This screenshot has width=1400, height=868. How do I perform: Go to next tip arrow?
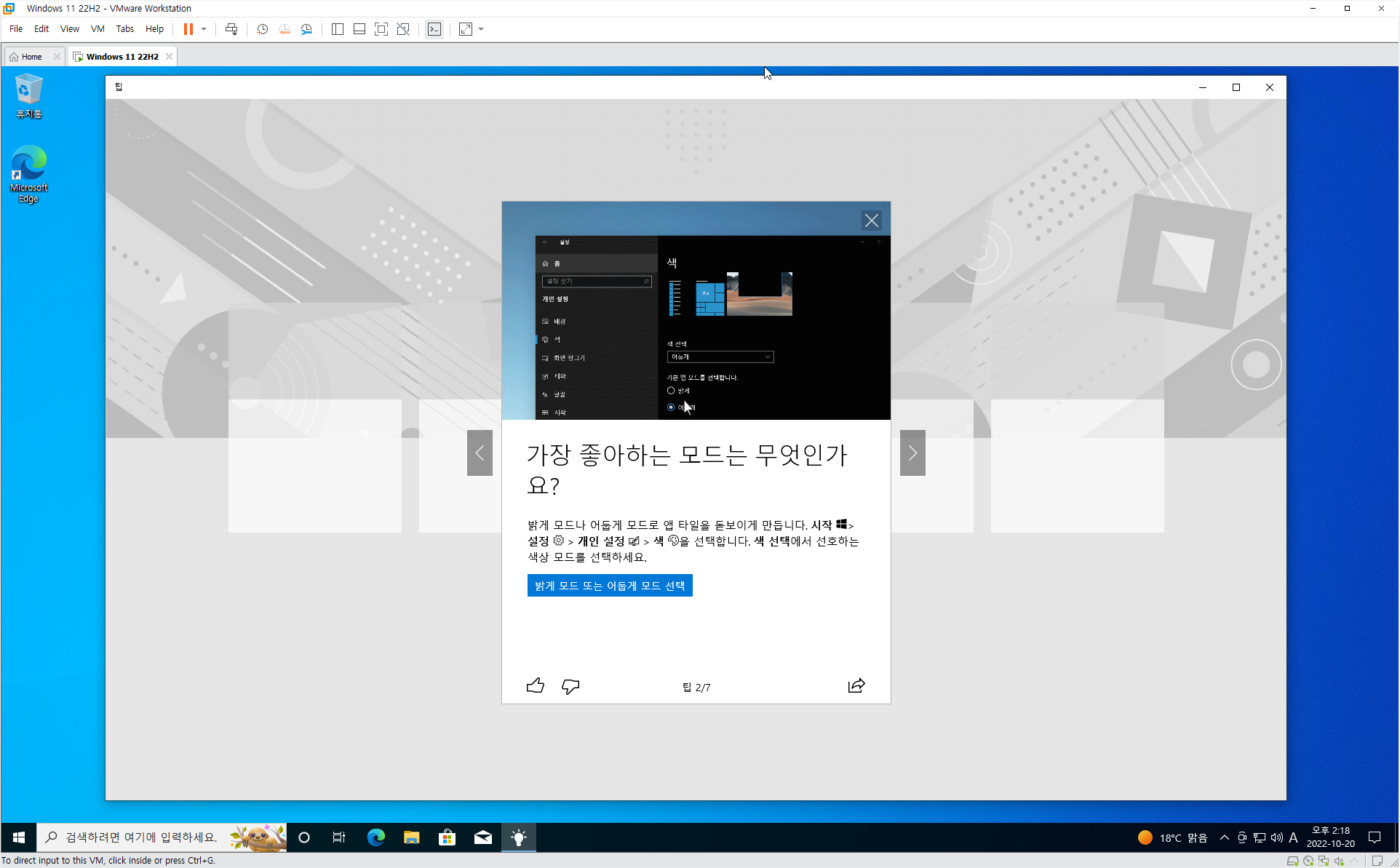912,453
